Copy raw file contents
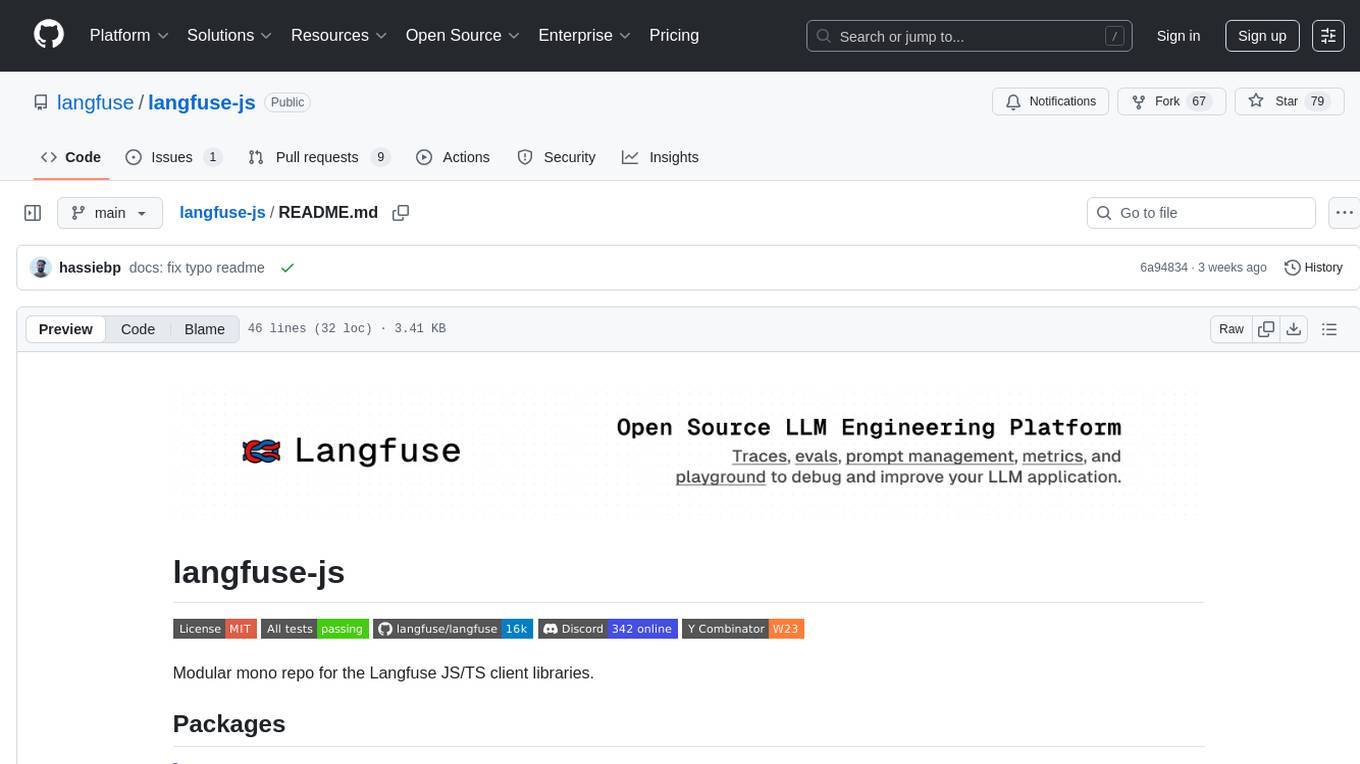Viewport: 1360px width, 764px height. click(x=1266, y=329)
